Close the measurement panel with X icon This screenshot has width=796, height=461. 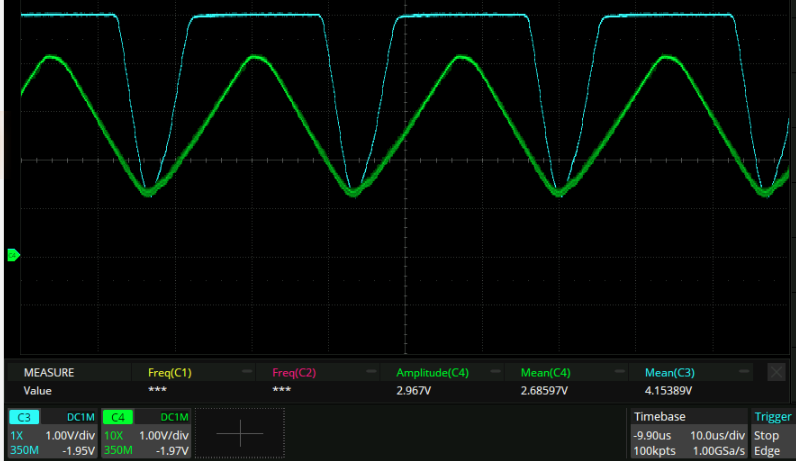click(776, 372)
